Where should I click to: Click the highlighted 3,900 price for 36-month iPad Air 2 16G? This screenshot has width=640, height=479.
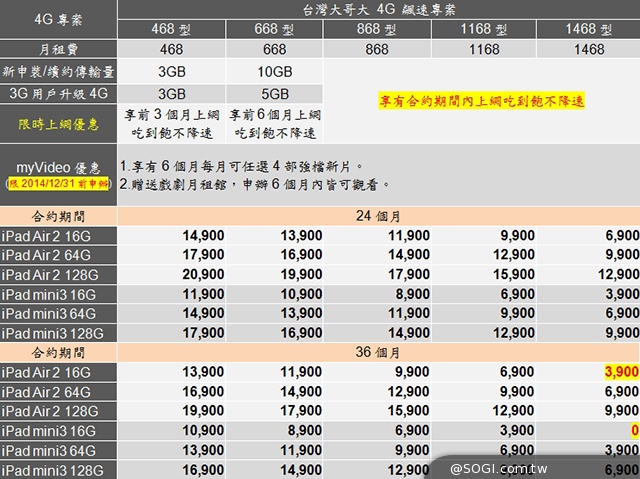622,372
